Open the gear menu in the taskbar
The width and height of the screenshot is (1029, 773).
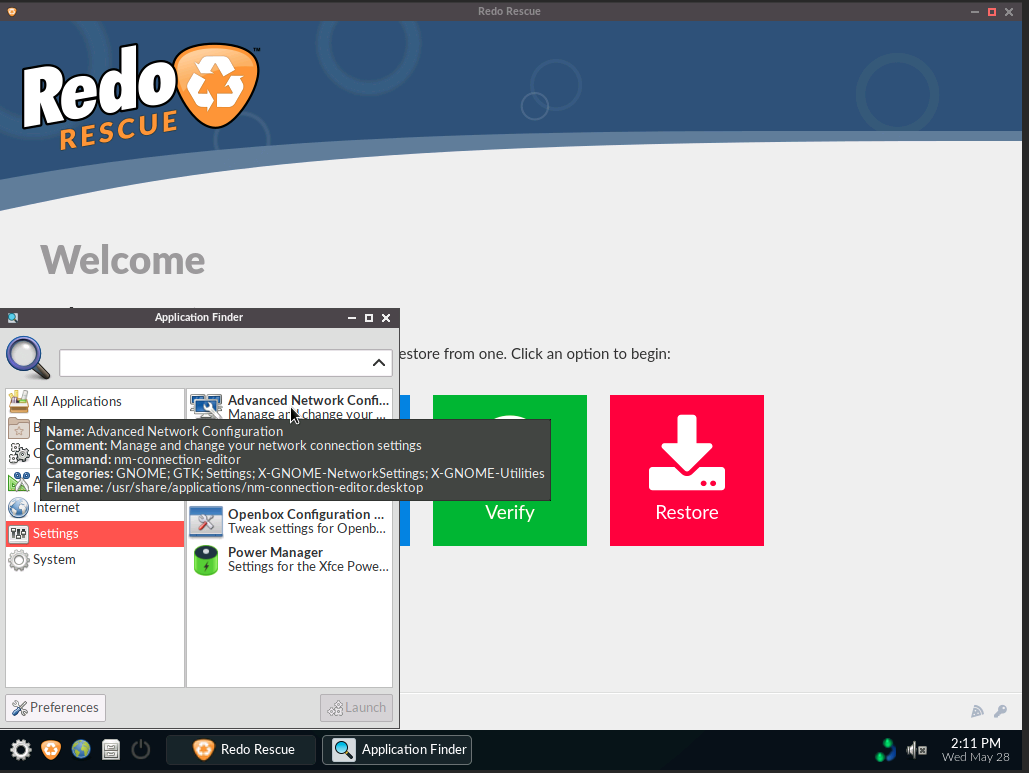[x=20, y=749]
